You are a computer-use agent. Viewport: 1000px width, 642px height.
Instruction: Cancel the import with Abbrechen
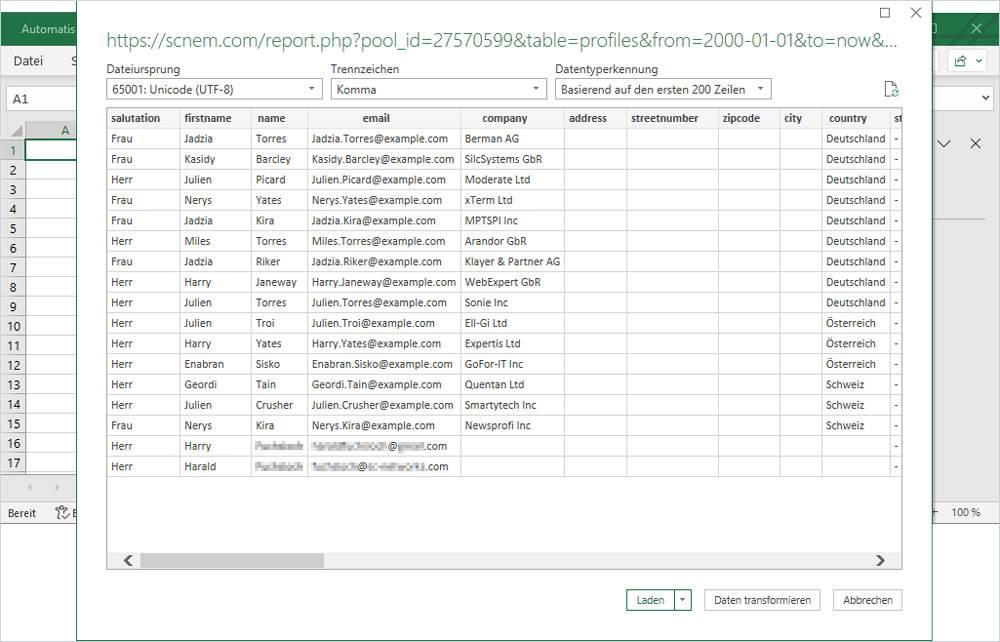867,600
